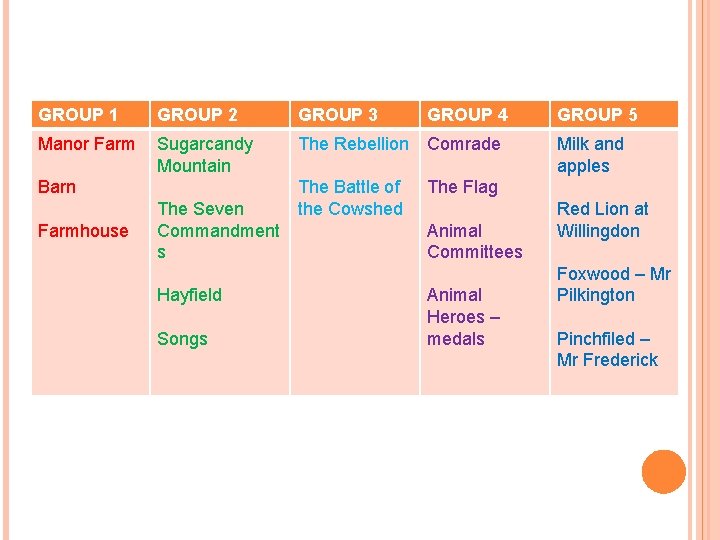Select the GROUP 4 header cell

point(485,114)
